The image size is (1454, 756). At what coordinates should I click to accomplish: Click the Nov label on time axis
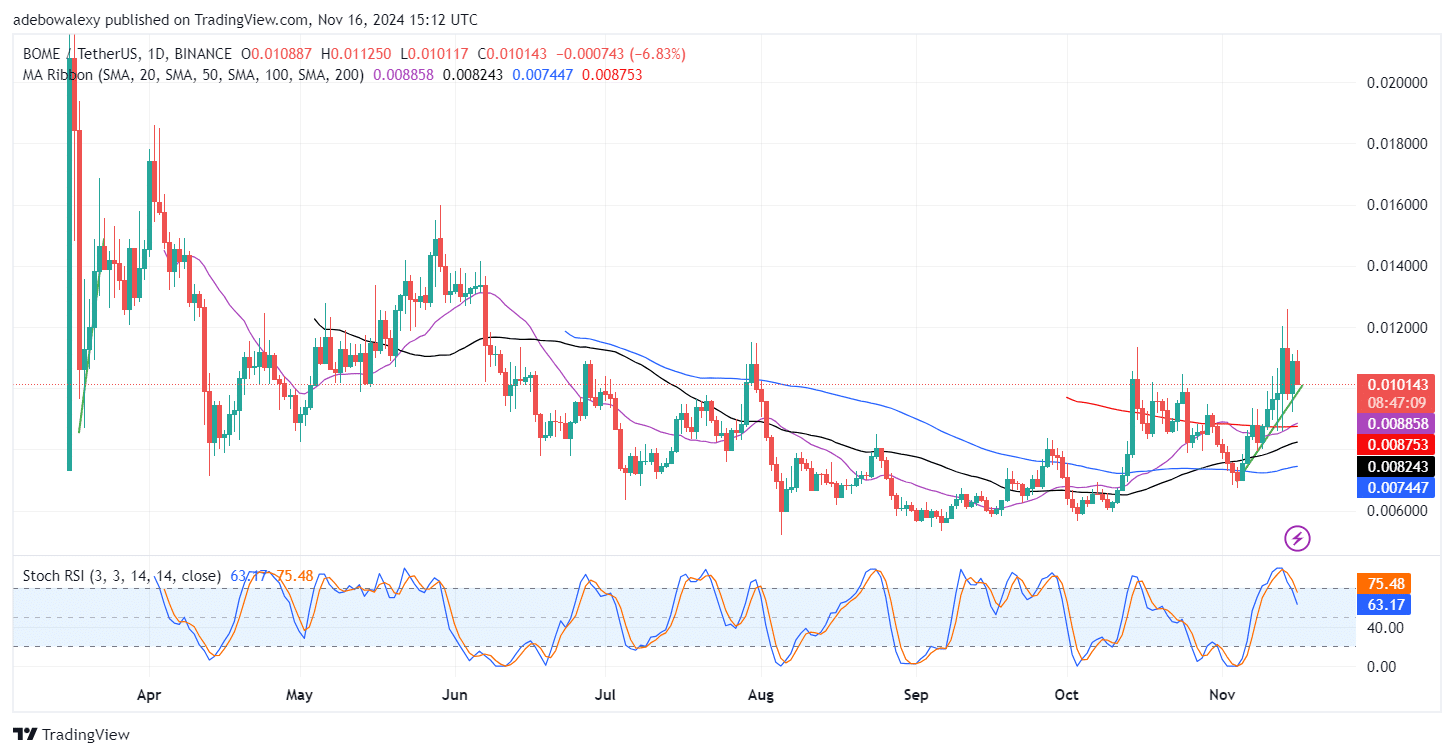[1221, 693]
